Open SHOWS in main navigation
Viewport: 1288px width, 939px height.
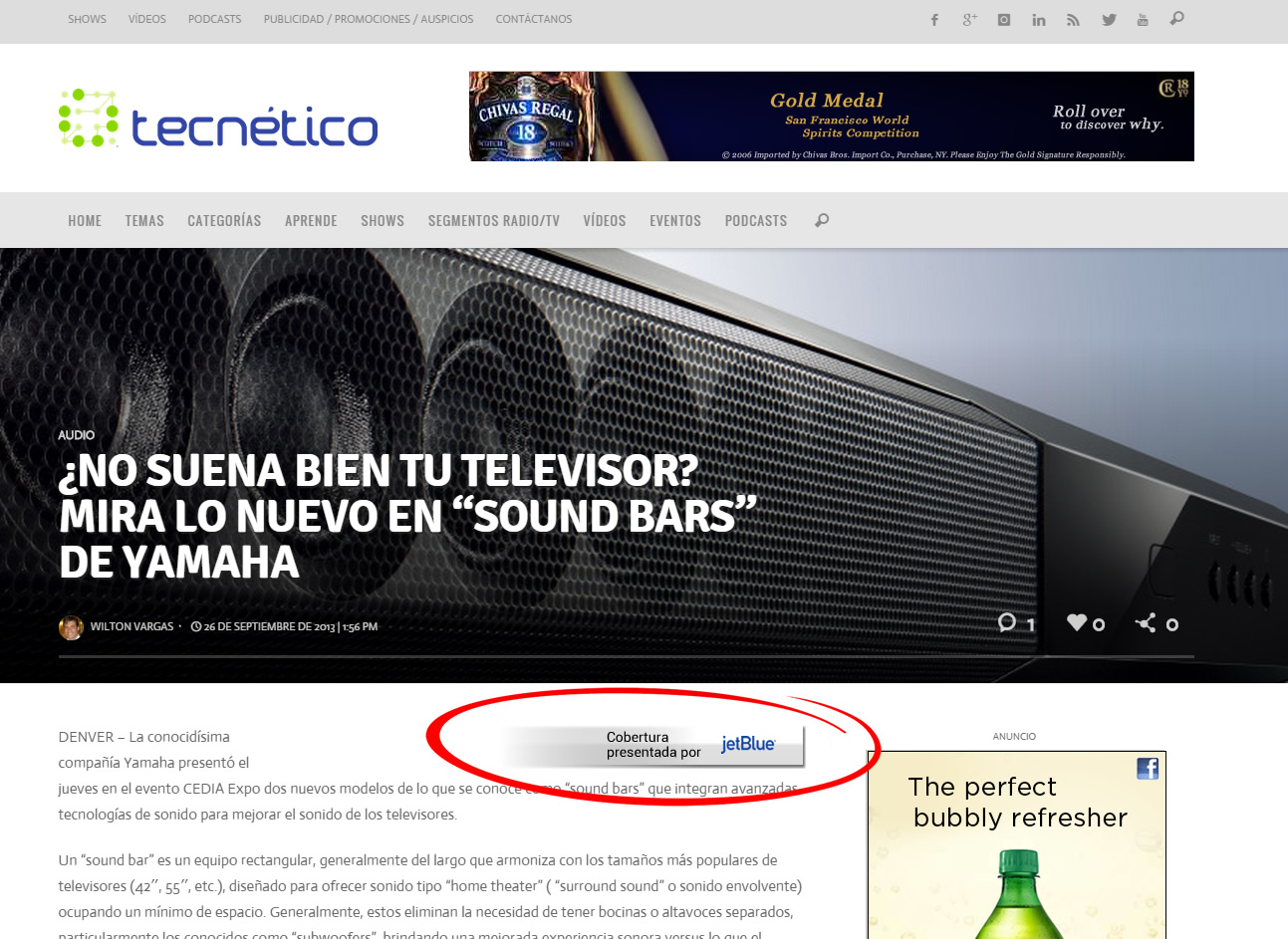tap(383, 221)
